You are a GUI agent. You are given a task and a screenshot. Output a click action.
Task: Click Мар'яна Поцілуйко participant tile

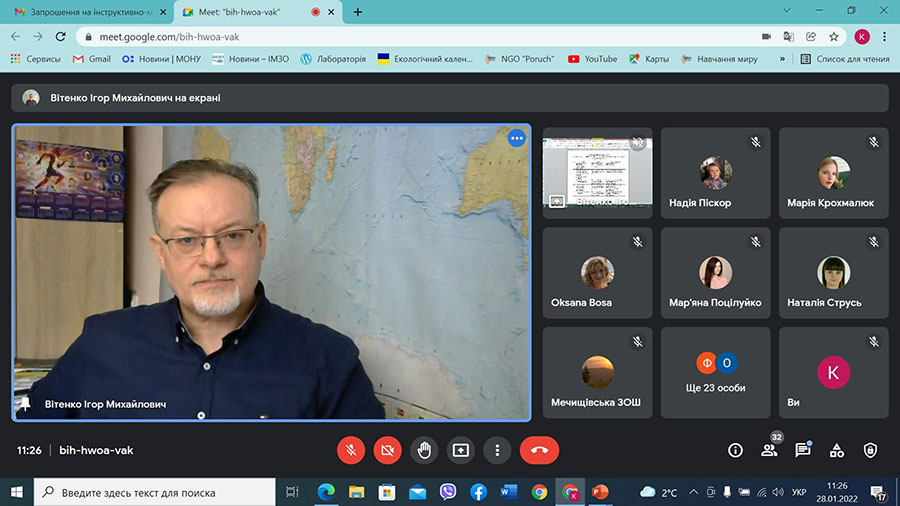[x=716, y=273]
